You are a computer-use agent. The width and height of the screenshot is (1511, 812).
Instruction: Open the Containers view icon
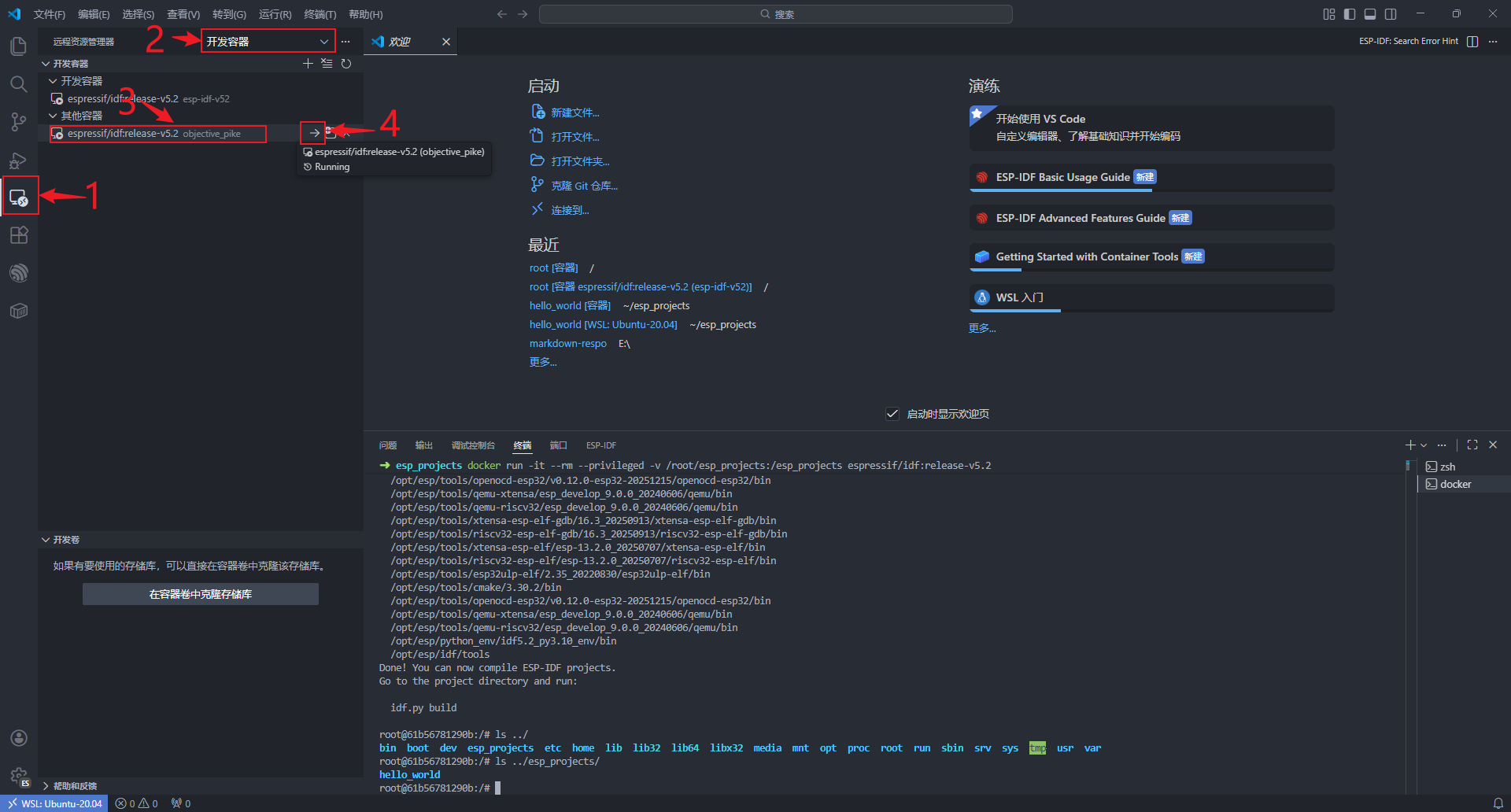[19, 311]
